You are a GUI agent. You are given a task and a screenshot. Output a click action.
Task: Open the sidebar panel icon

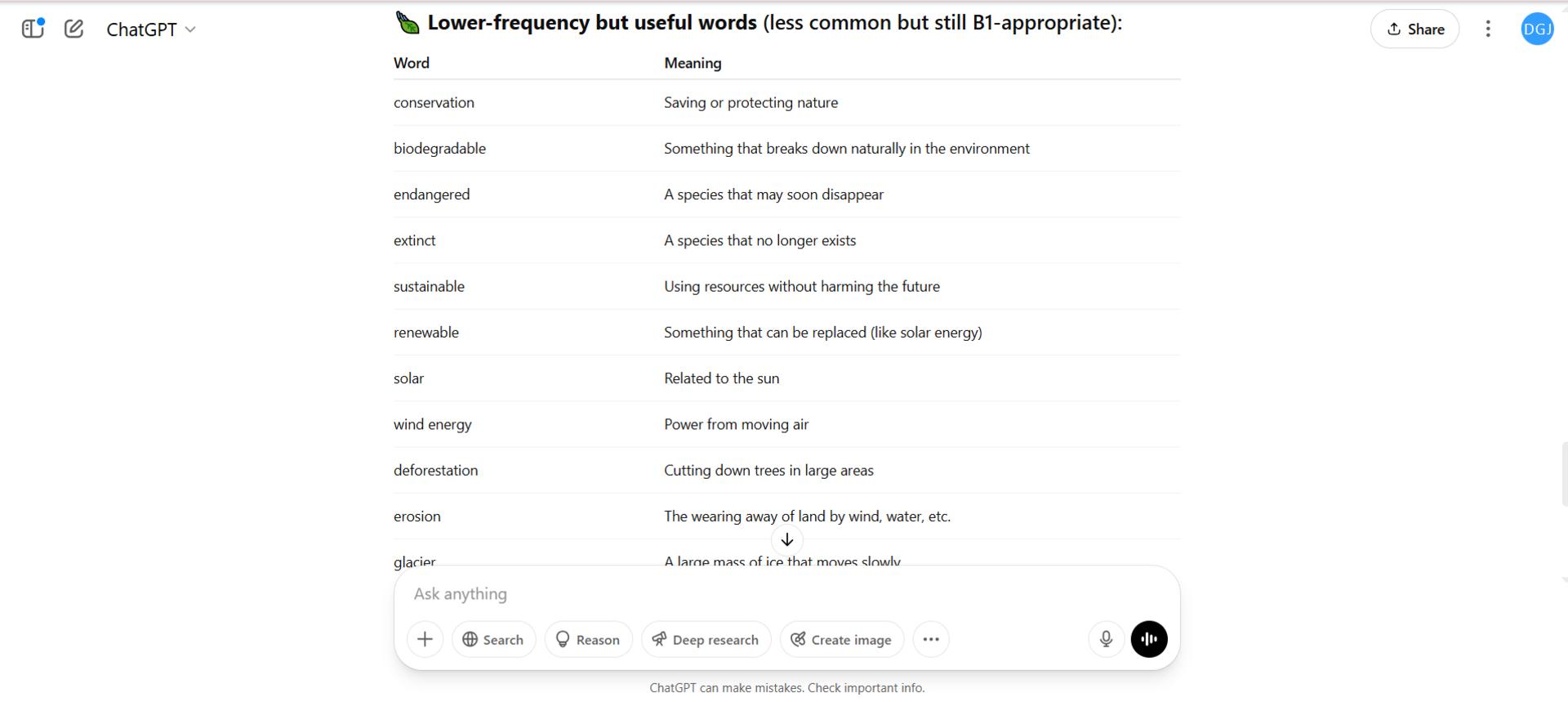[x=33, y=29]
